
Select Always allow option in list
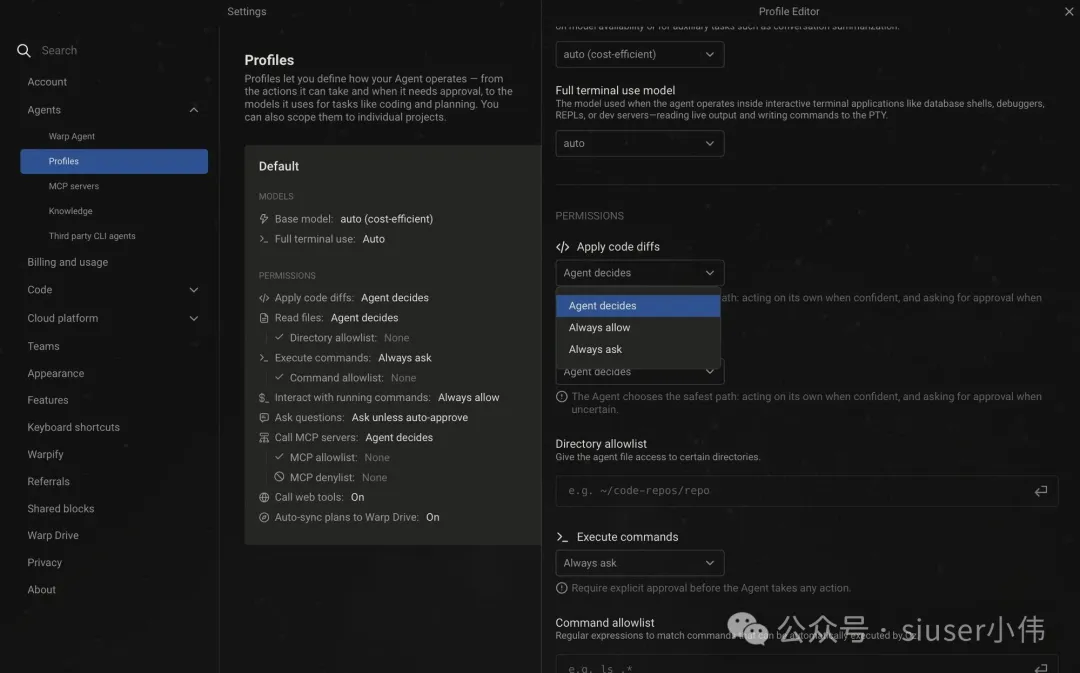tap(638, 328)
